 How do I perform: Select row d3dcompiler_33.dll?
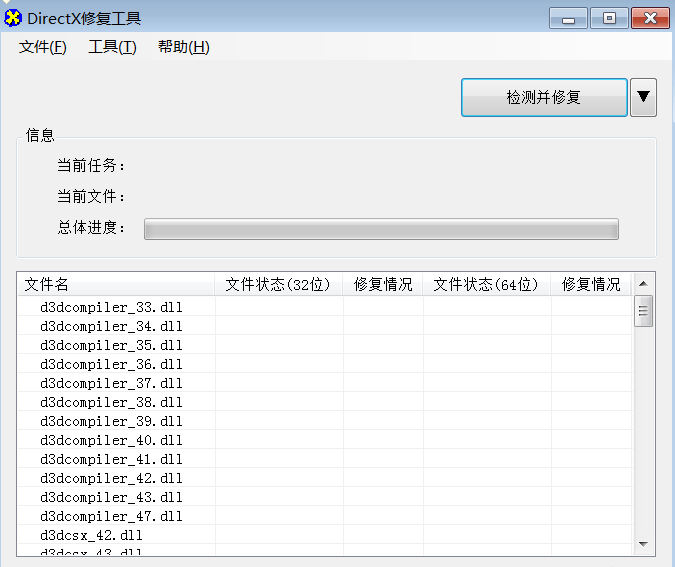point(325,307)
